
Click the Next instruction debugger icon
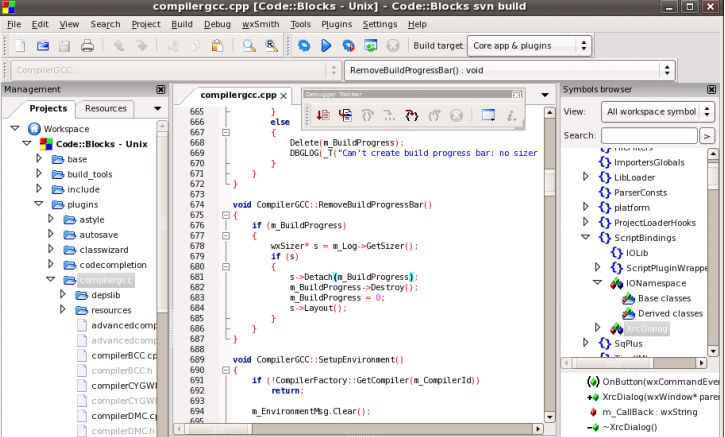click(389, 115)
